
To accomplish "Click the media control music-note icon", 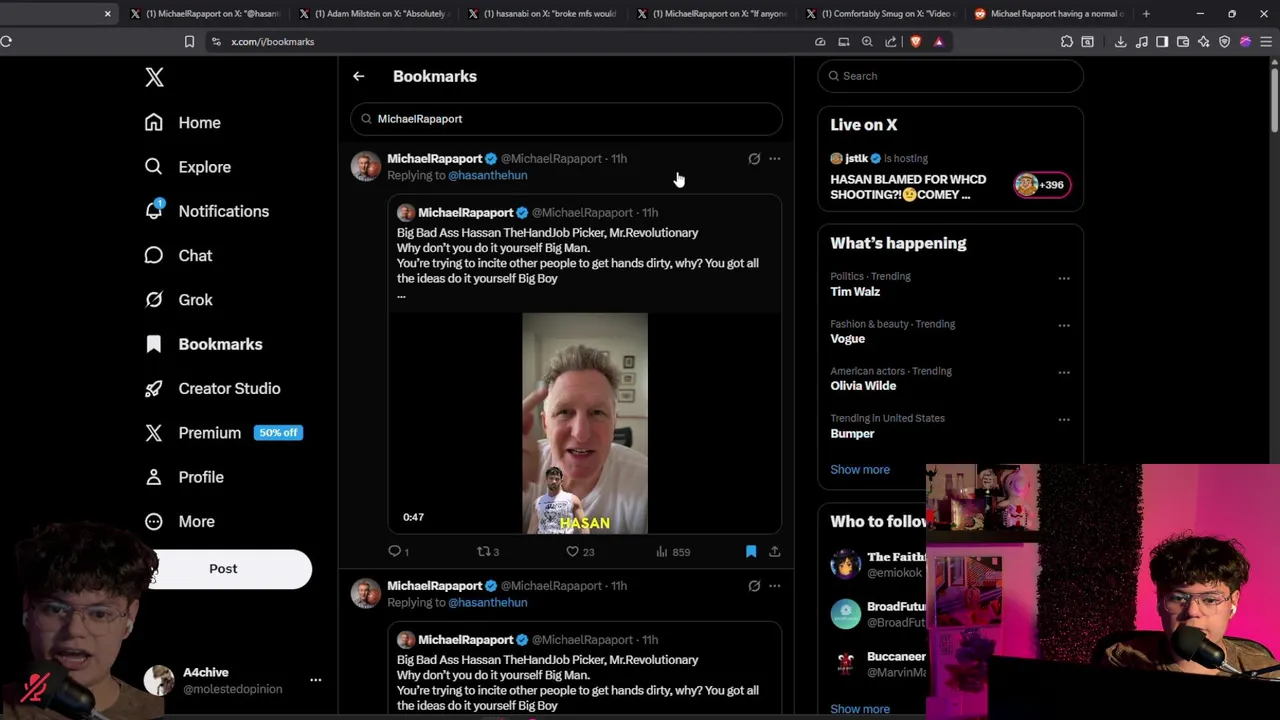I will point(1141,42).
